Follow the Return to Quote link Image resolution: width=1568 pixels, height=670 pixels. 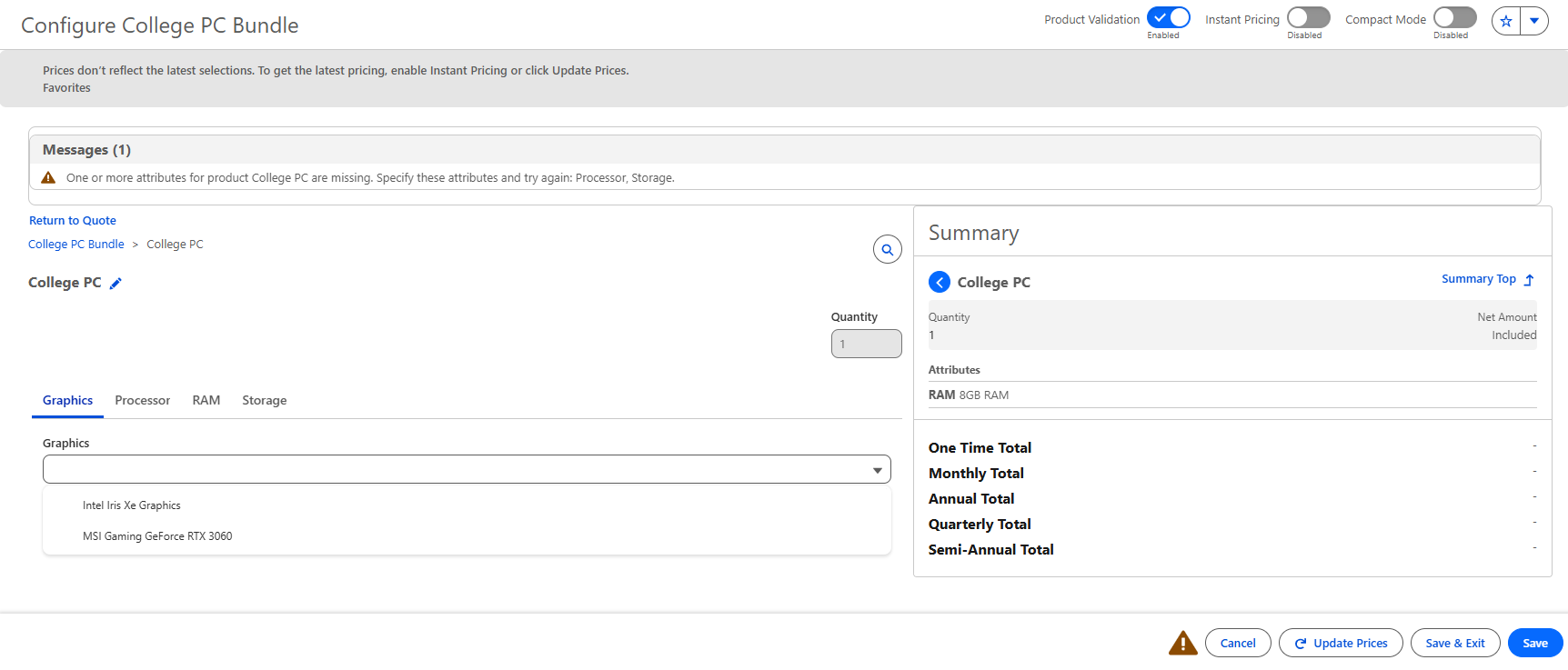[73, 221]
